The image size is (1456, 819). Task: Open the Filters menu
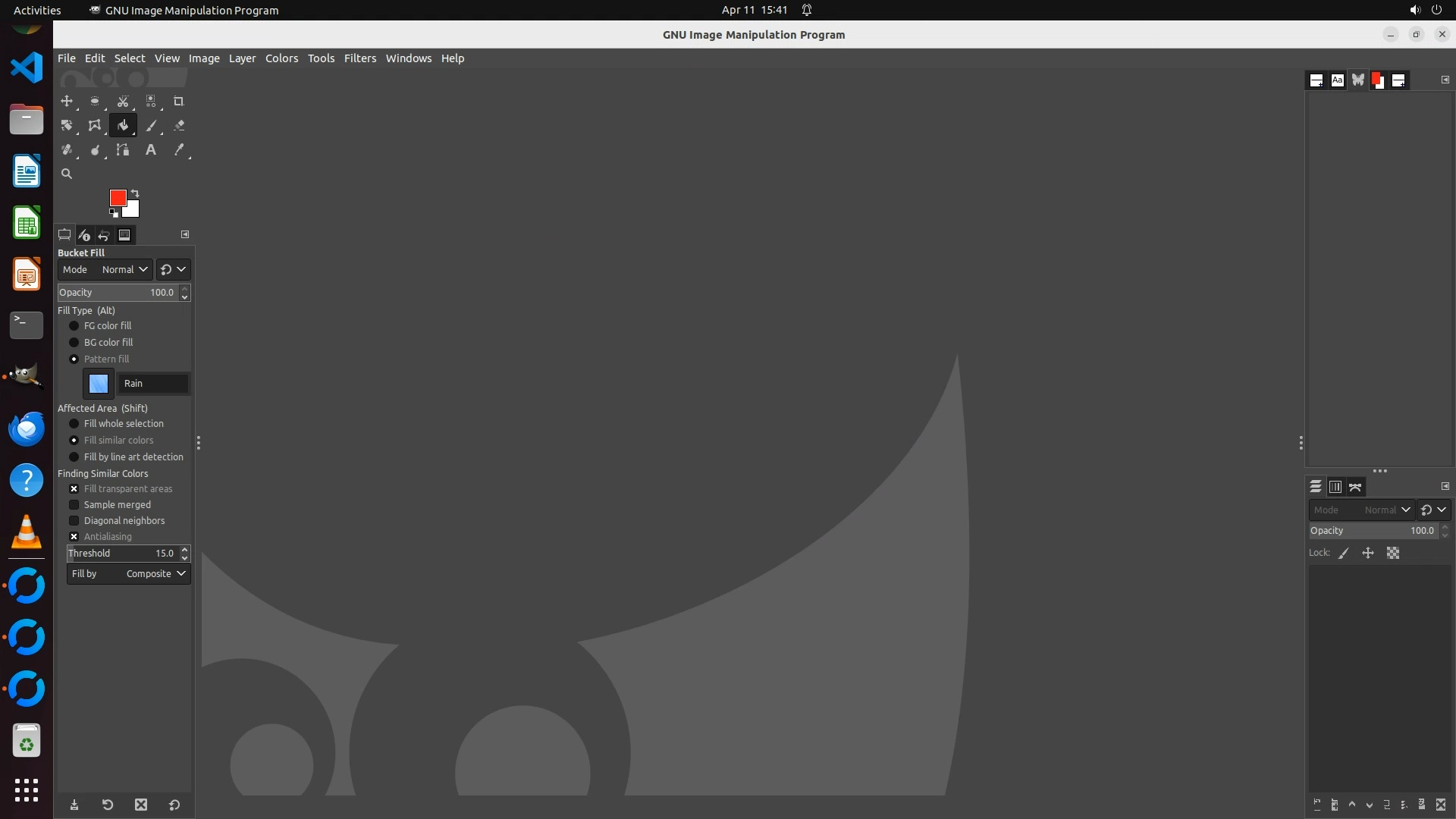(359, 58)
